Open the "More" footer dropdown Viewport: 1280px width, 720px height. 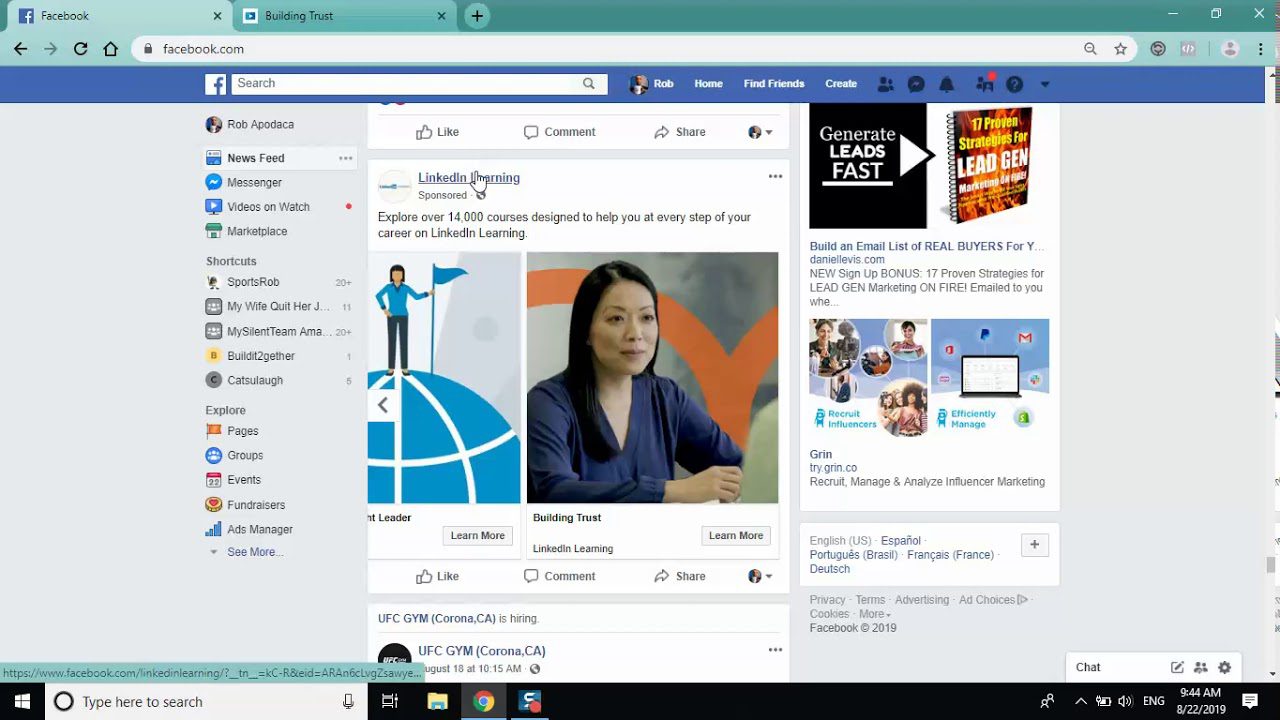click(x=872, y=613)
